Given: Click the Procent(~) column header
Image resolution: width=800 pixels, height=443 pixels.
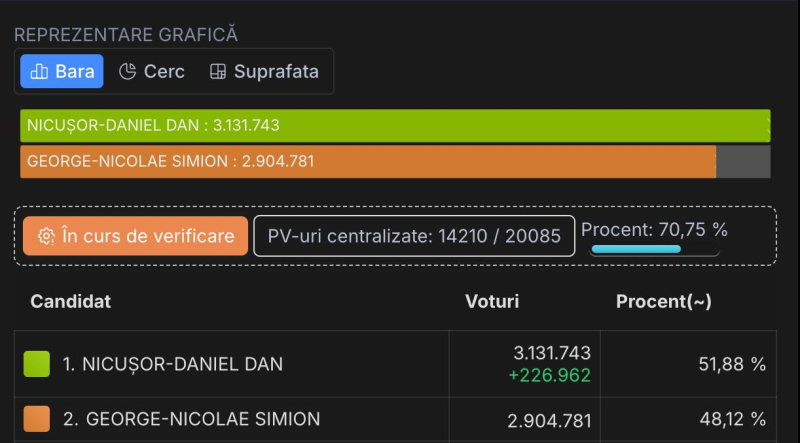Looking at the screenshot, I should (x=663, y=302).
